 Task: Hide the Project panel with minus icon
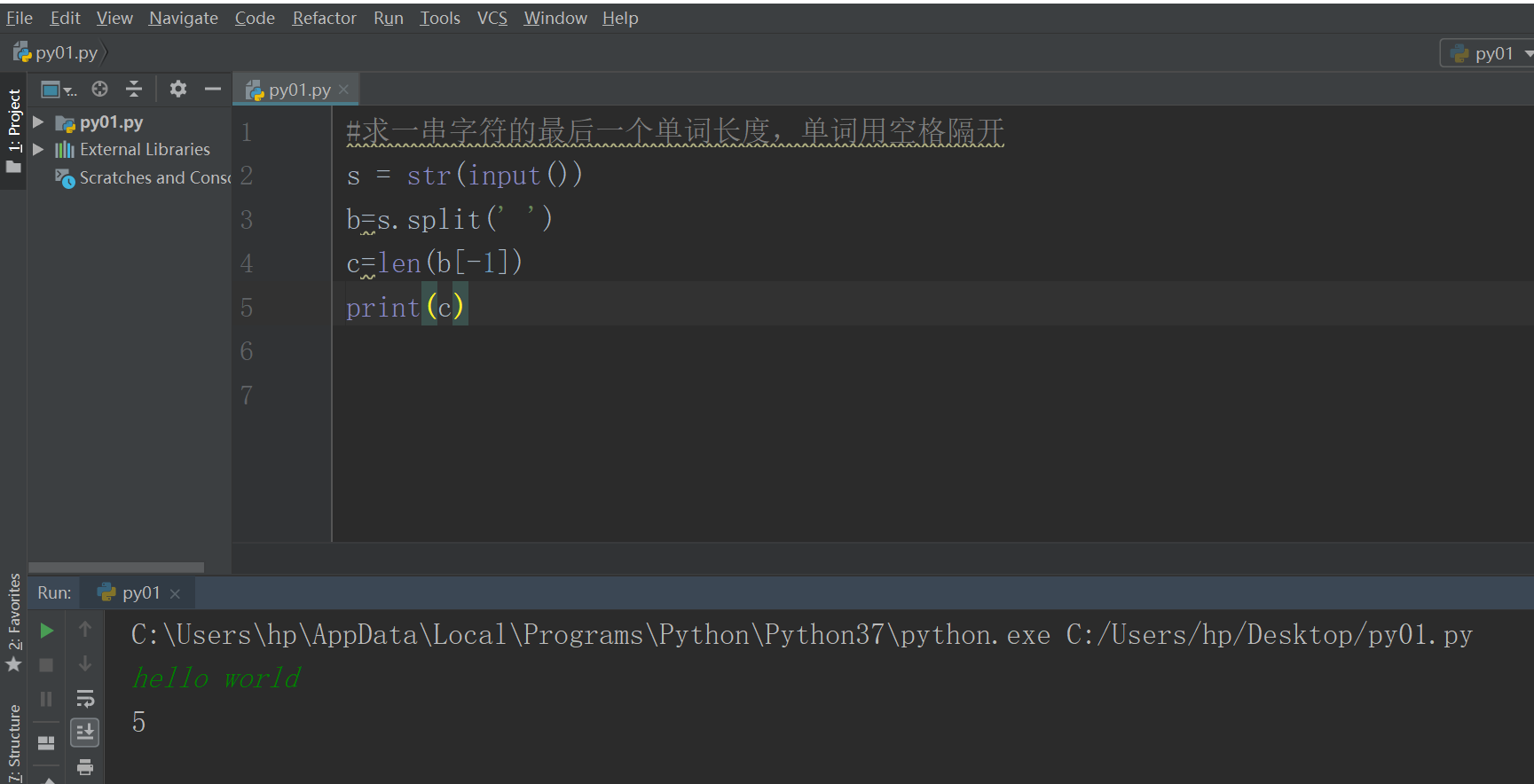[x=213, y=89]
